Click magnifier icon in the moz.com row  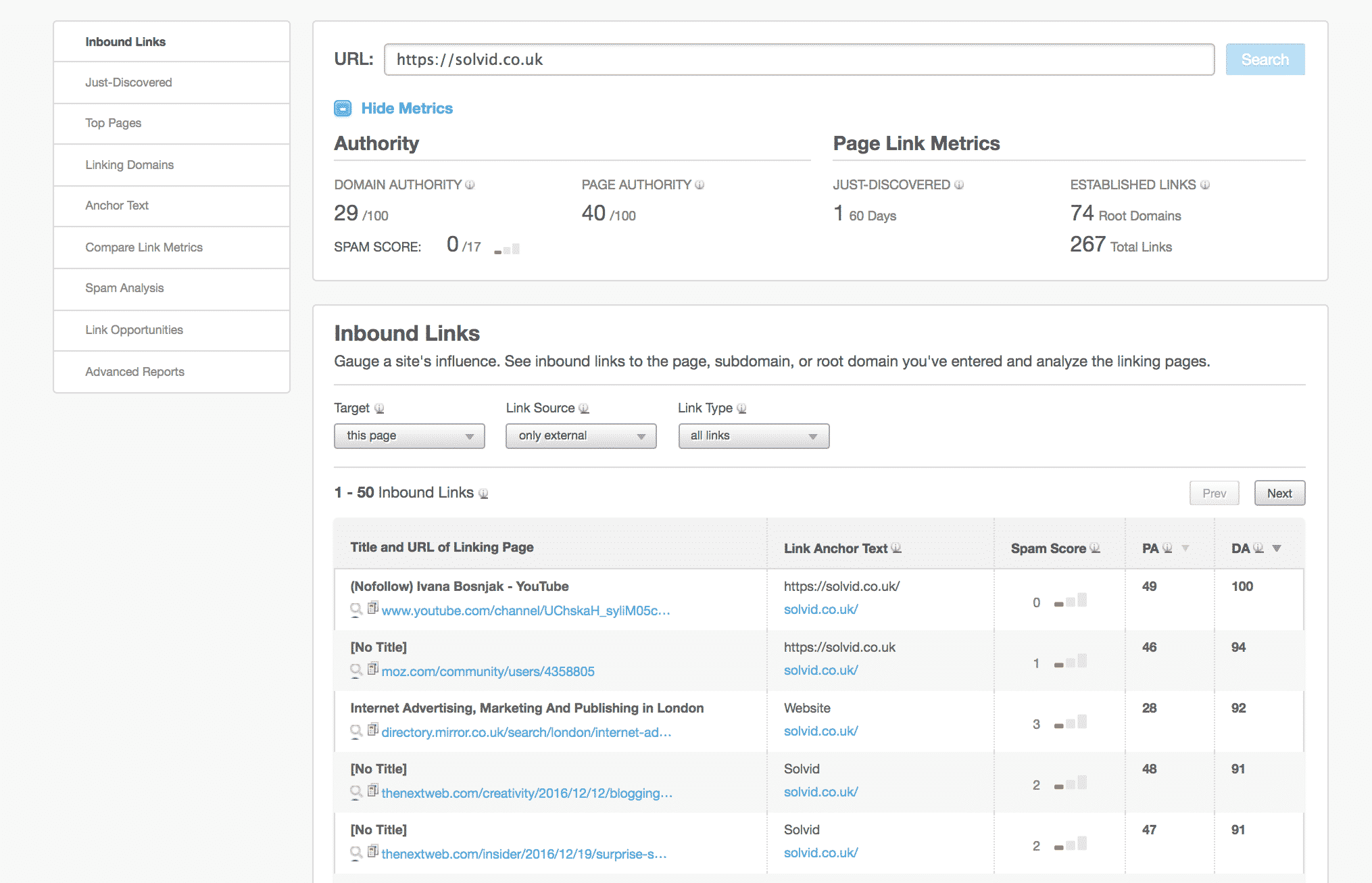(x=356, y=671)
